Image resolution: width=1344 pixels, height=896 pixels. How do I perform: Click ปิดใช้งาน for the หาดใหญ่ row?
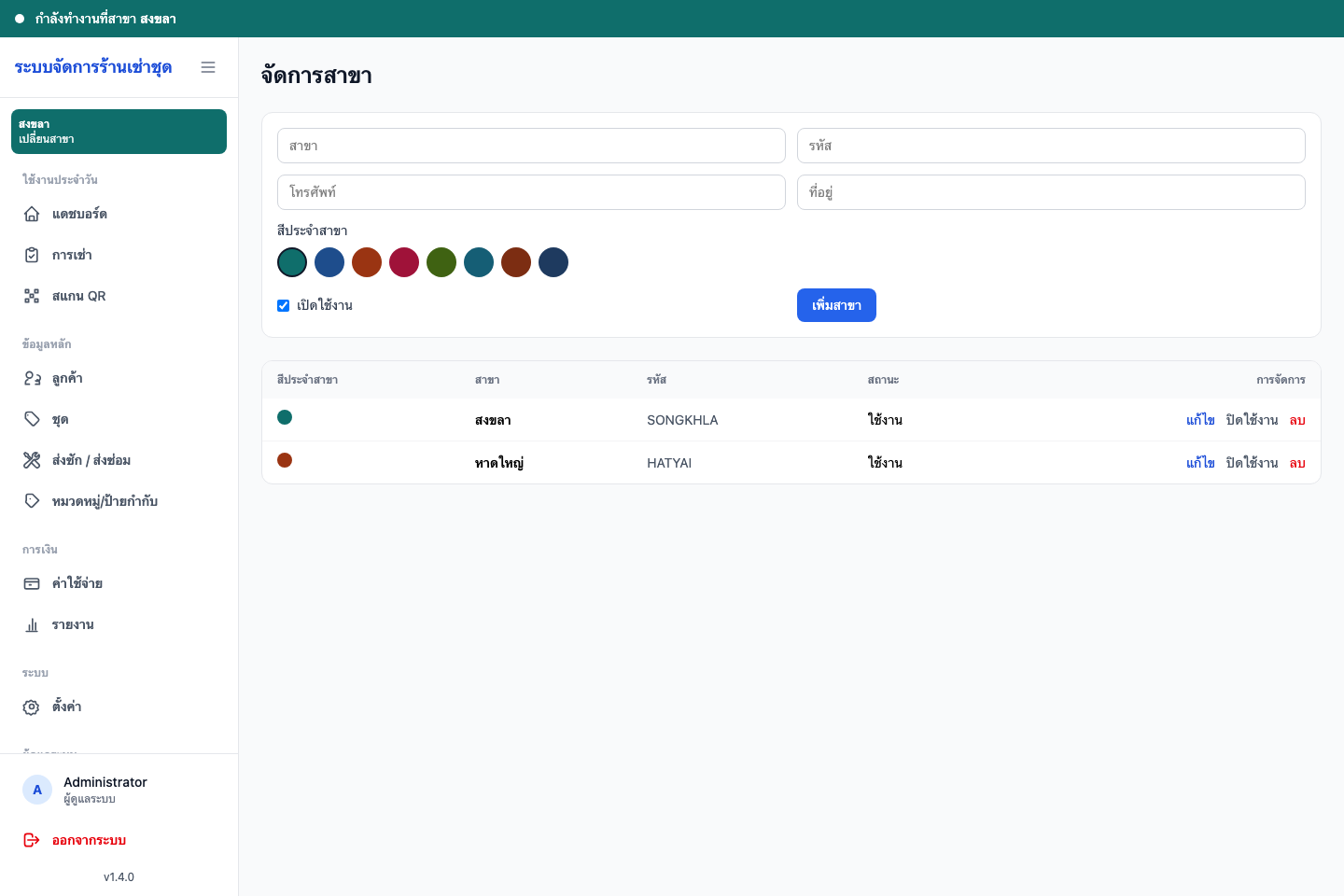point(1252,463)
